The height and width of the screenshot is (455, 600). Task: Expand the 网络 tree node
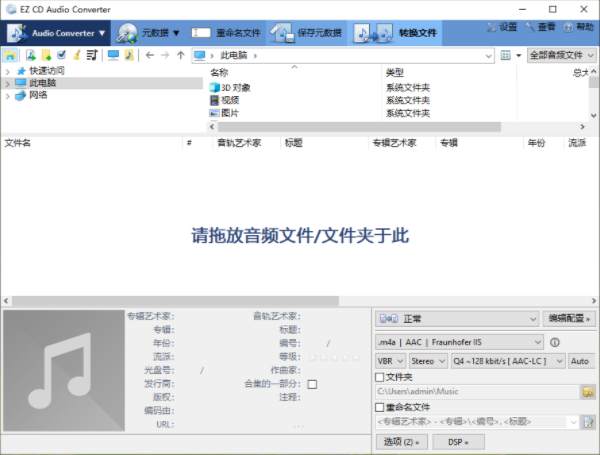click(x=8, y=96)
